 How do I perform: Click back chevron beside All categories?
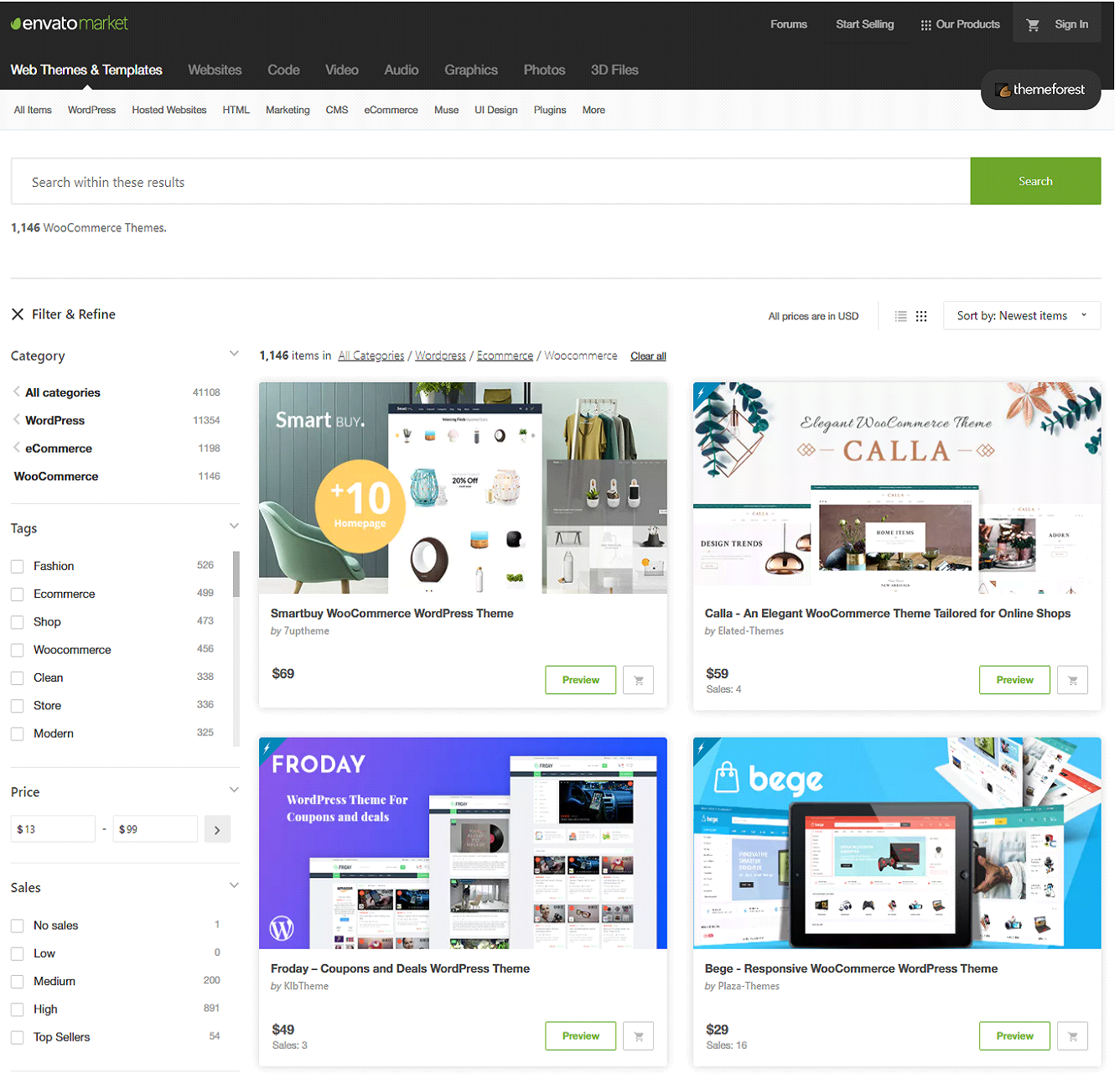point(17,393)
